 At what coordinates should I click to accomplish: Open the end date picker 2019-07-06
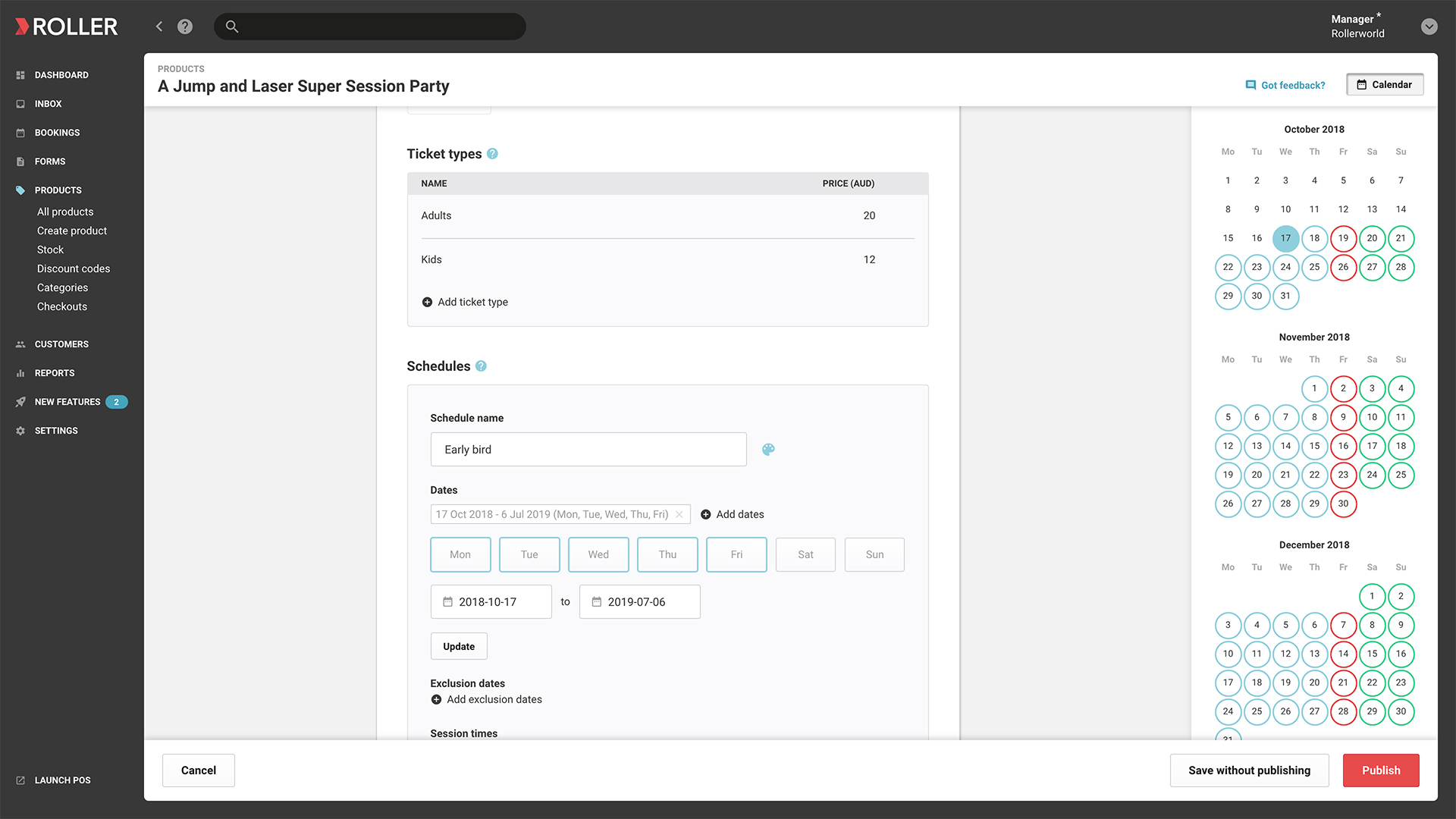point(639,601)
